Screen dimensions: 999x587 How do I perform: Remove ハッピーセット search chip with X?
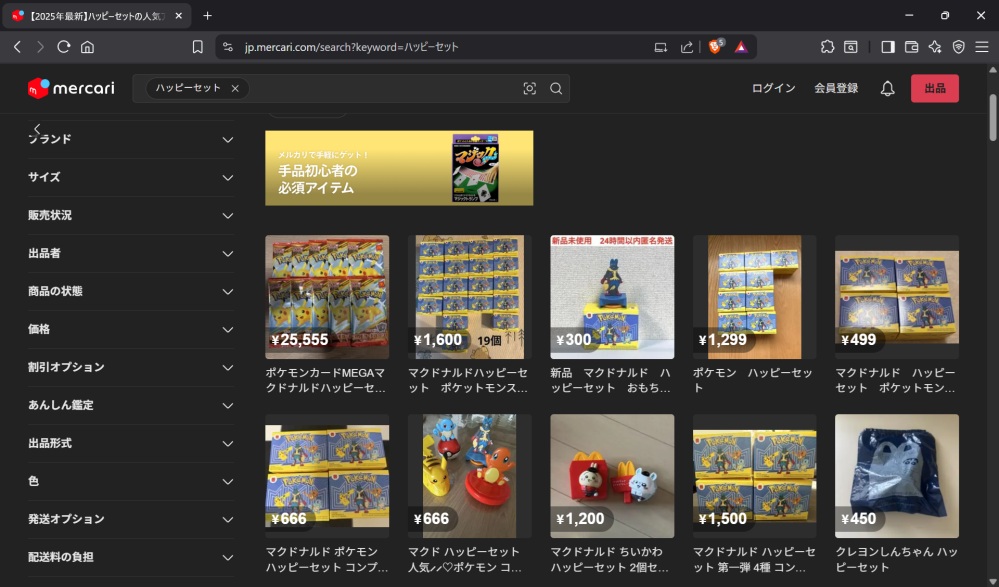pos(235,89)
